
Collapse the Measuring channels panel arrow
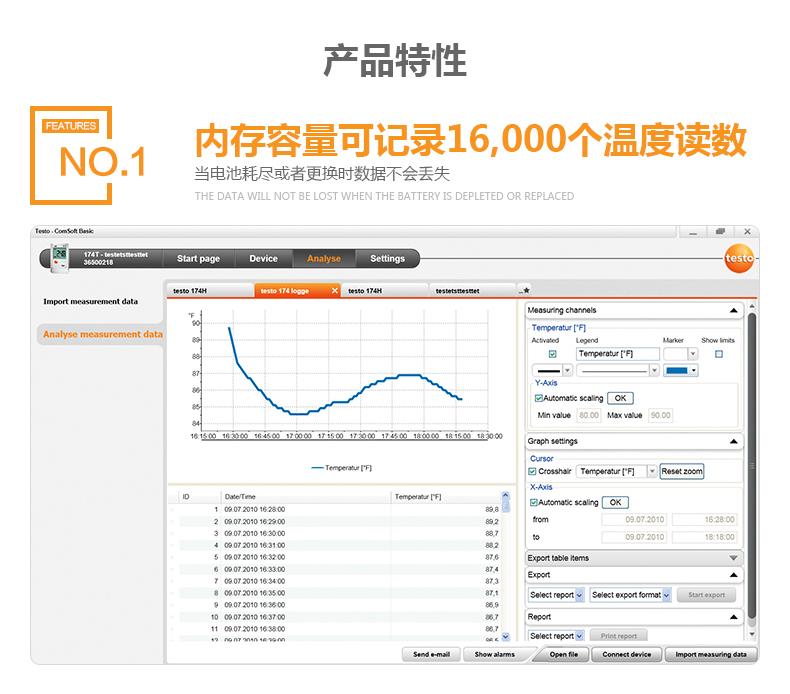pyautogui.click(x=734, y=310)
